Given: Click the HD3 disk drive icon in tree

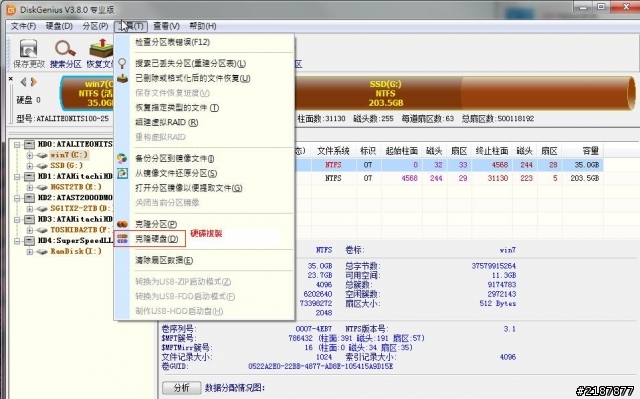Looking at the screenshot, I should point(29,219).
